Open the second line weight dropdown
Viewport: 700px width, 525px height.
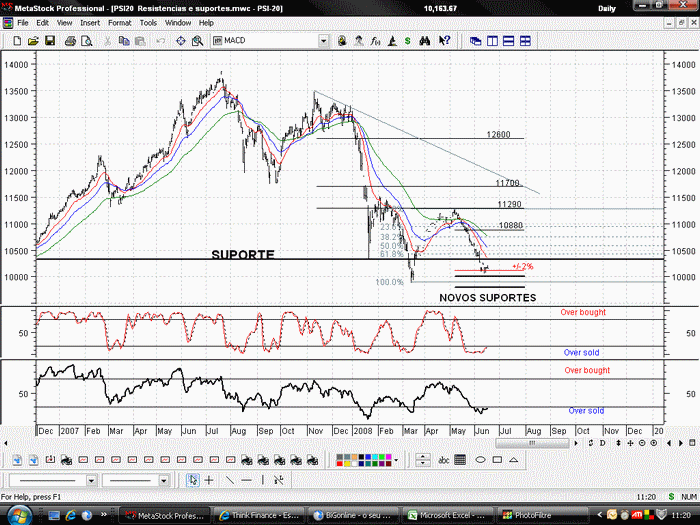164,481
